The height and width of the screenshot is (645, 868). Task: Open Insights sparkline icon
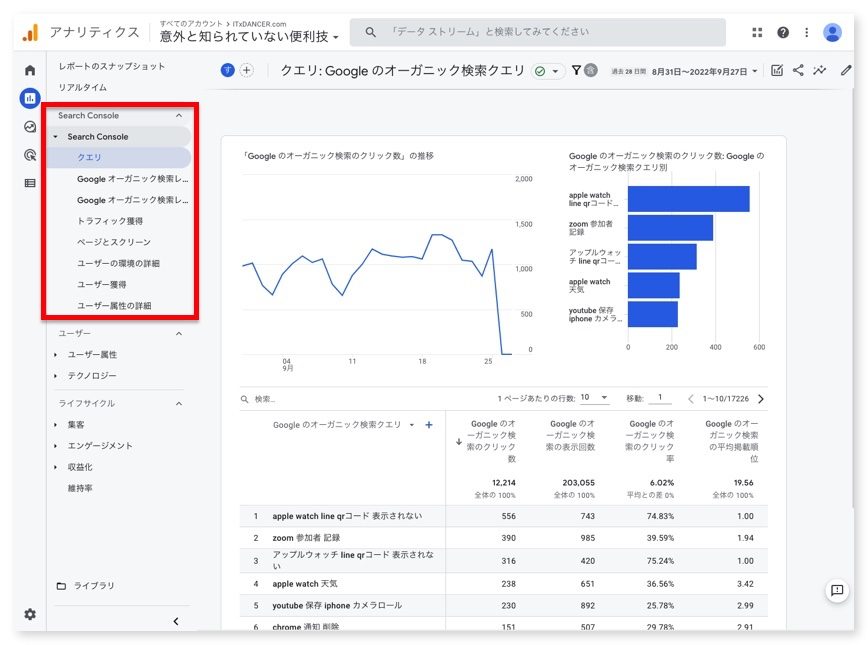click(821, 71)
